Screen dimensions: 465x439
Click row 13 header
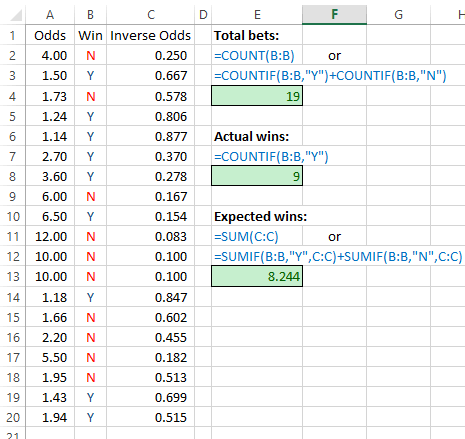(x=13, y=276)
